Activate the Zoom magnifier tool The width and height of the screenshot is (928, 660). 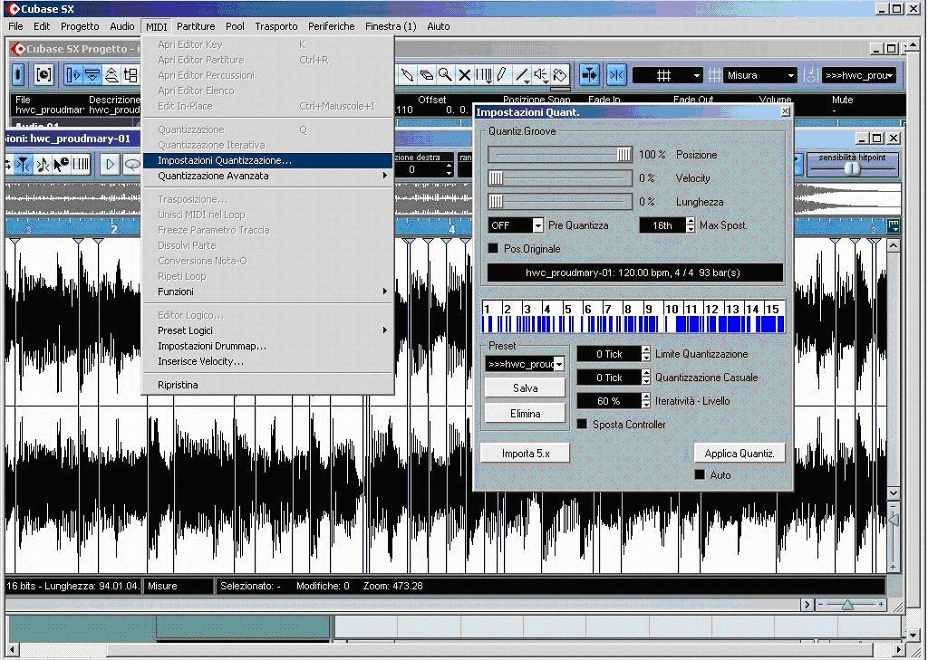(445, 75)
